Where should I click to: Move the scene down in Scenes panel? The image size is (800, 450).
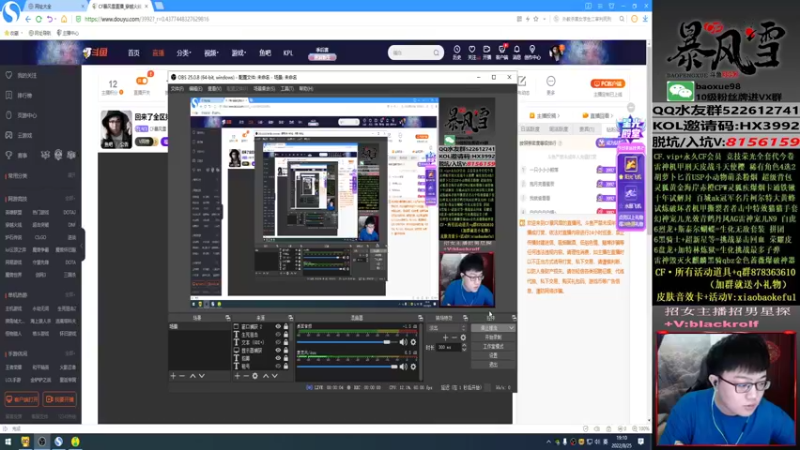point(202,376)
